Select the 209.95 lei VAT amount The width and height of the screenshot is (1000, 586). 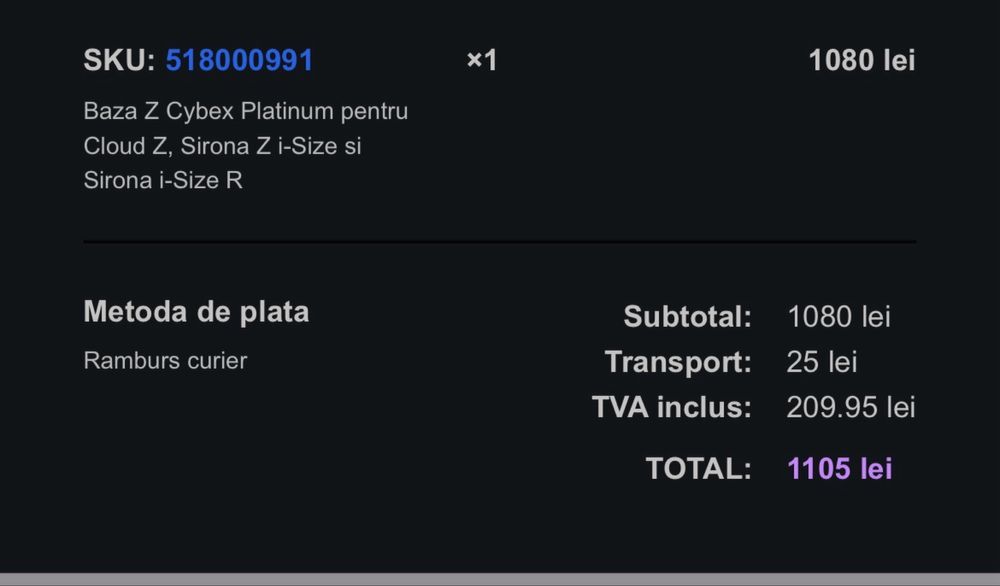[x=851, y=407]
